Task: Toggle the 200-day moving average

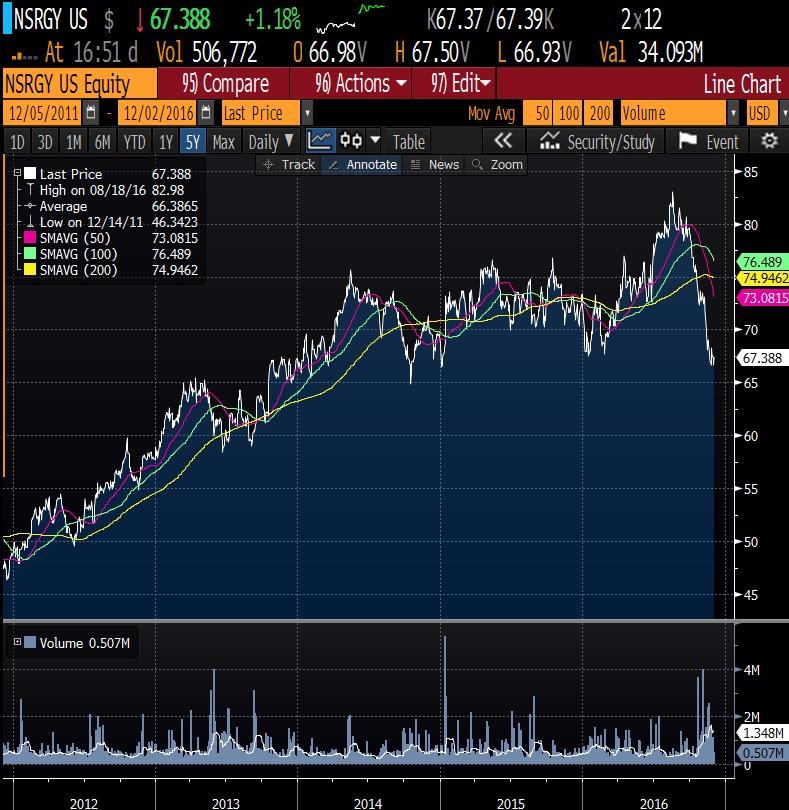Action: [x=600, y=113]
